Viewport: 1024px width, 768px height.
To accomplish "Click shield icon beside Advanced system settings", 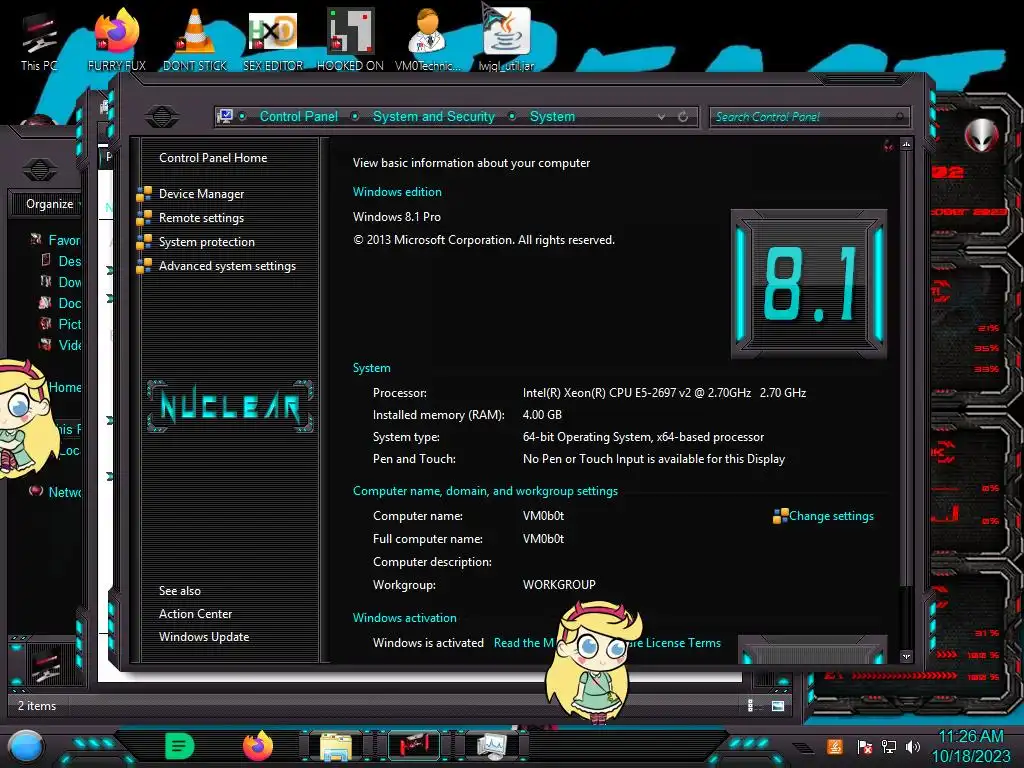I will click(x=144, y=266).
